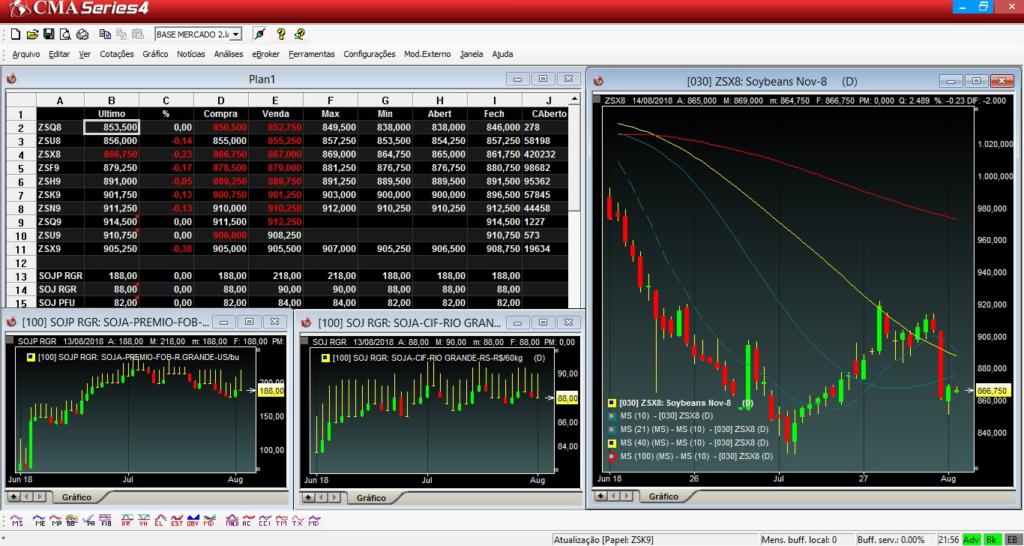Toggle MS (100) red legend marker
This screenshot has height=546, width=1024.
611,455
